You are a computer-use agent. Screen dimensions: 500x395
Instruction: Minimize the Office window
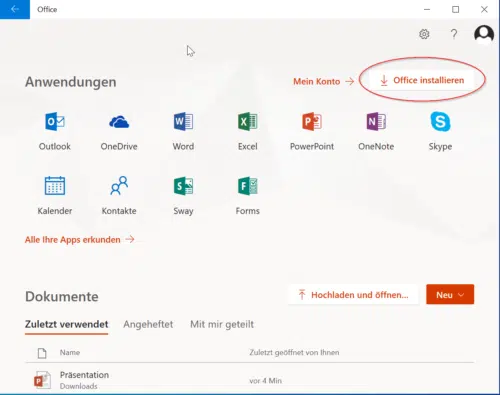tap(427, 9)
